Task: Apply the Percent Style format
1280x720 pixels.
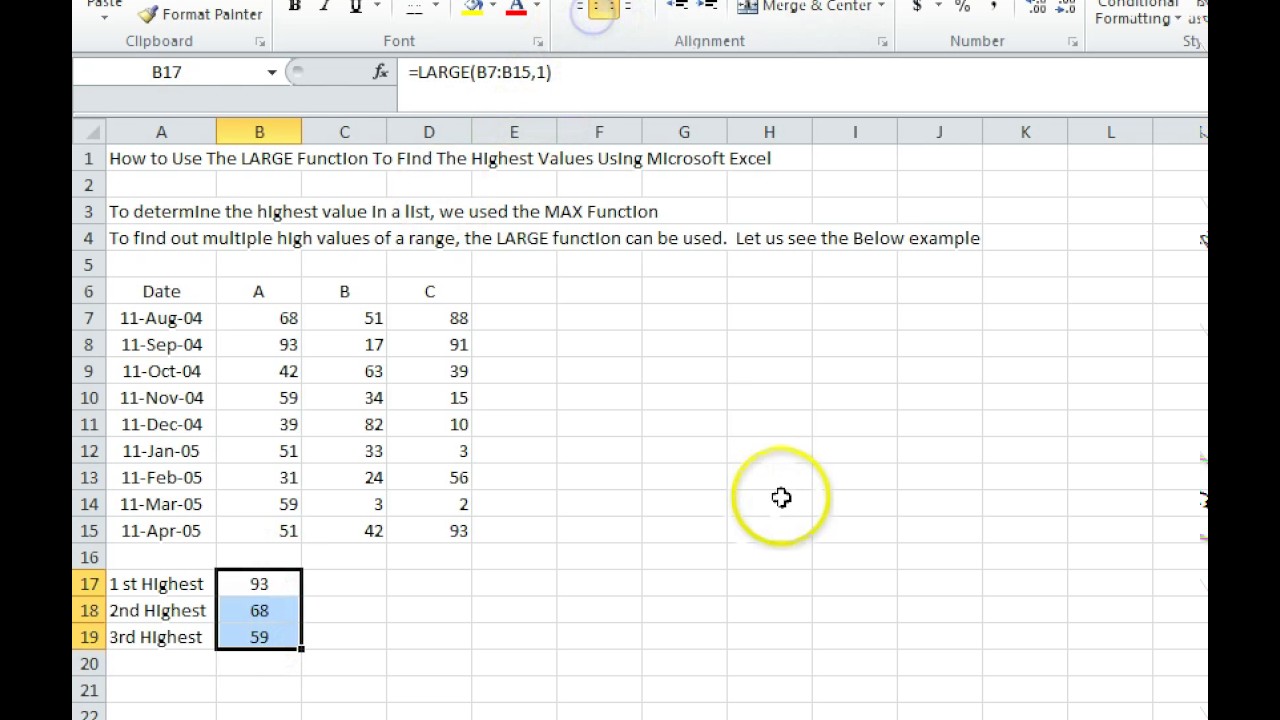Action: tap(962, 7)
